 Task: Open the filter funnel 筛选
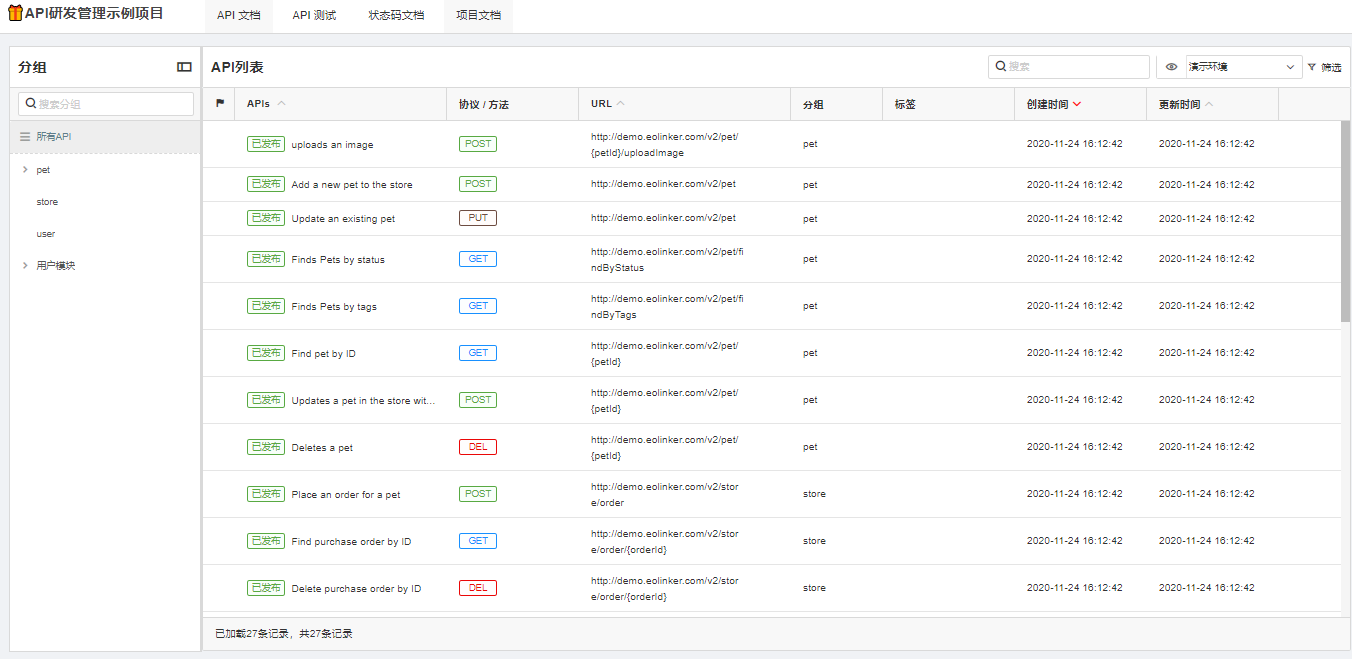(x=1324, y=67)
